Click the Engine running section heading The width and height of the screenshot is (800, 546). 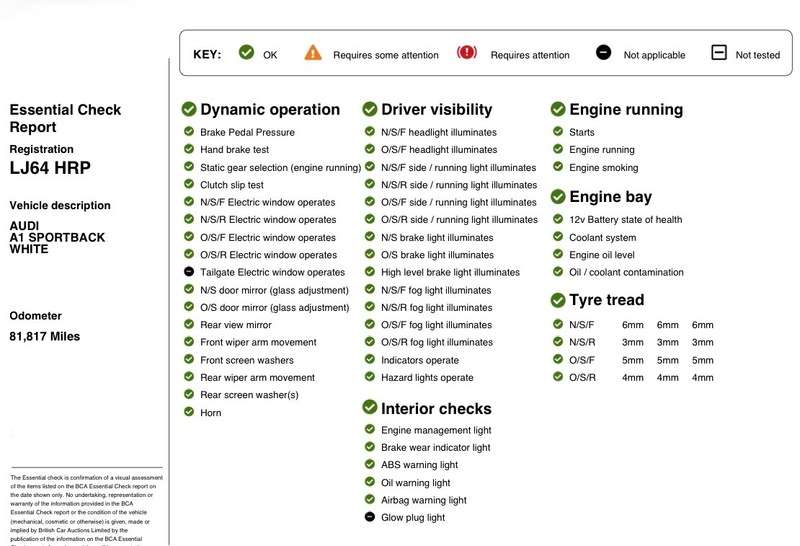click(x=625, y=109)
